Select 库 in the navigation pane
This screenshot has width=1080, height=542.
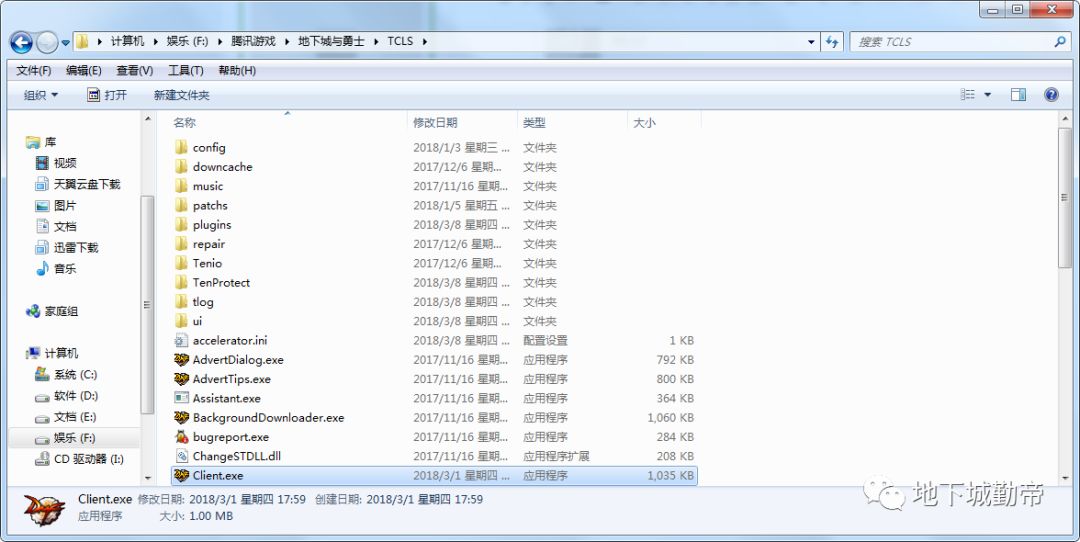[43, 142]
